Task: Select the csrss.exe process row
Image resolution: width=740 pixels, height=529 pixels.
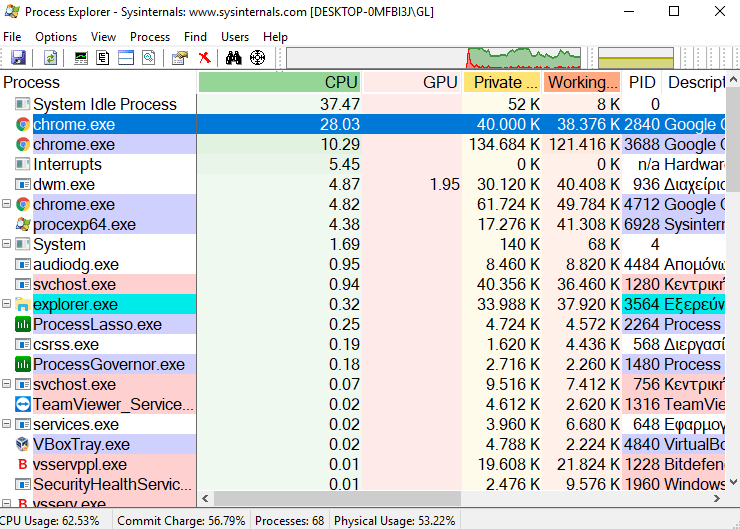Action: [362, 344]
